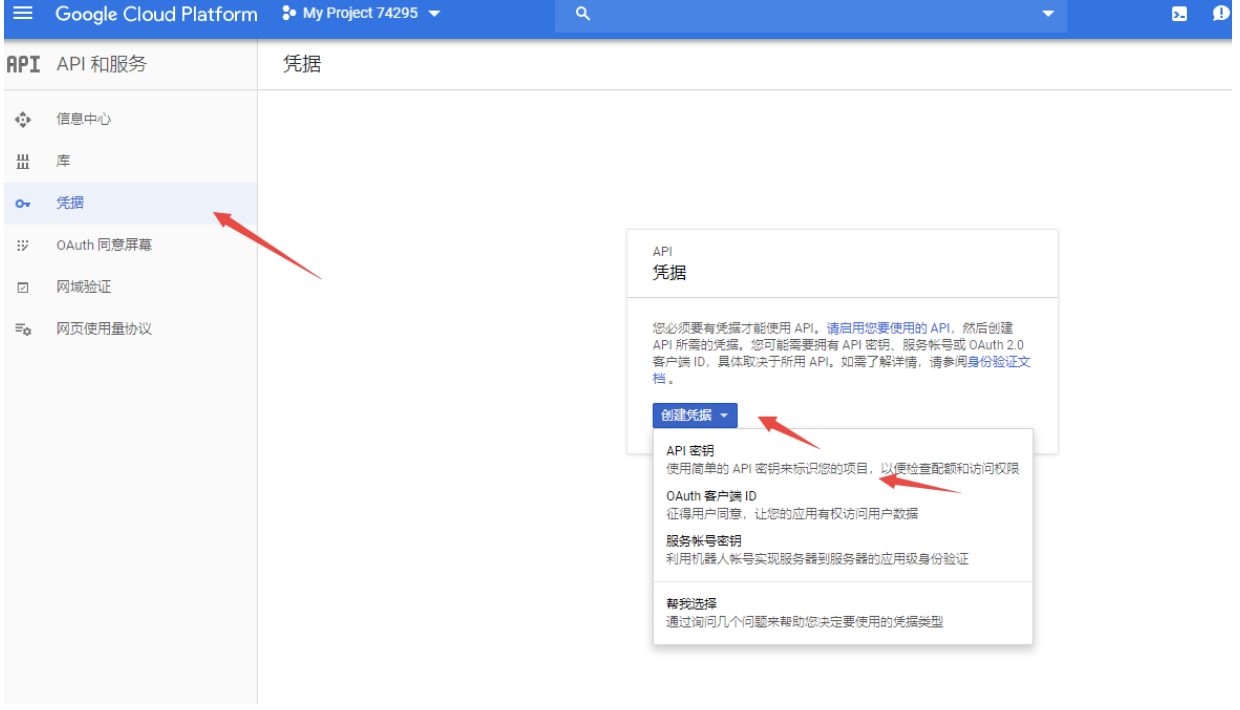
Task: Click the 网页使用量协议 icon
Action: [23, 327]
